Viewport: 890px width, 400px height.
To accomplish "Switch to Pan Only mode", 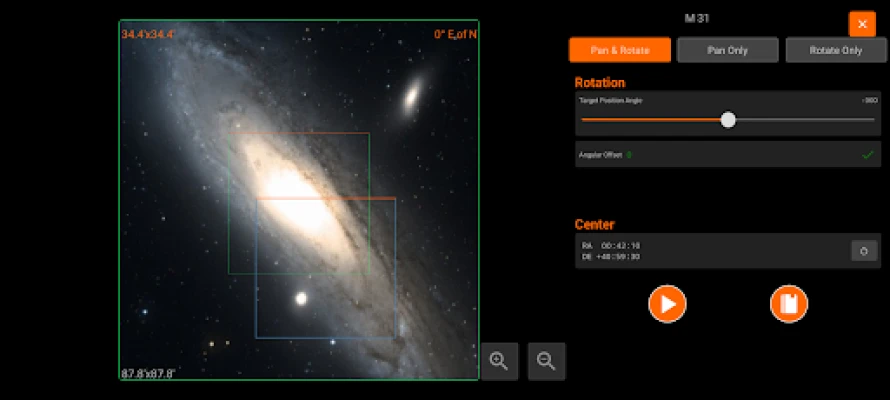I will point(727,50).
